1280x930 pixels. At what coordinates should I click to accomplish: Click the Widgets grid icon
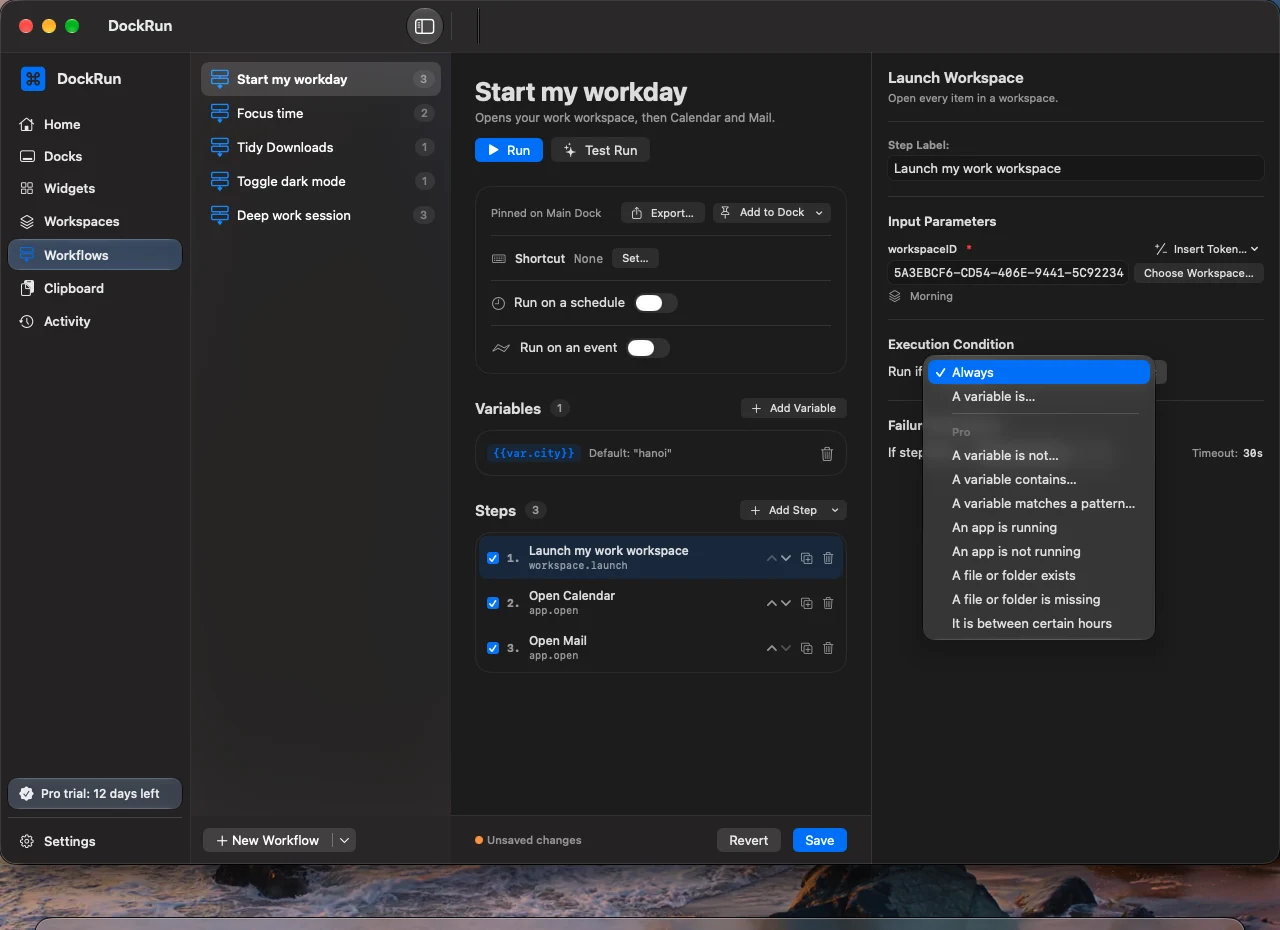pyautogui.click(x=27, y=188)
